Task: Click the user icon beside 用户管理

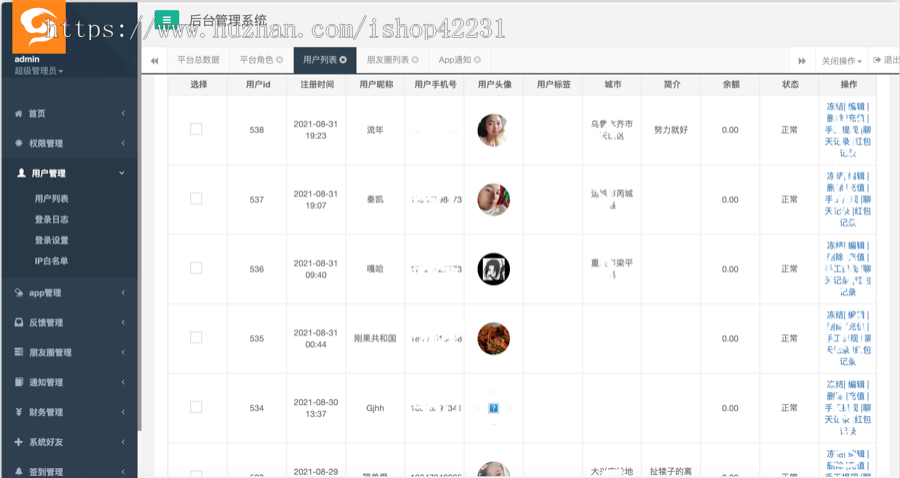Action: click(21, 173)
